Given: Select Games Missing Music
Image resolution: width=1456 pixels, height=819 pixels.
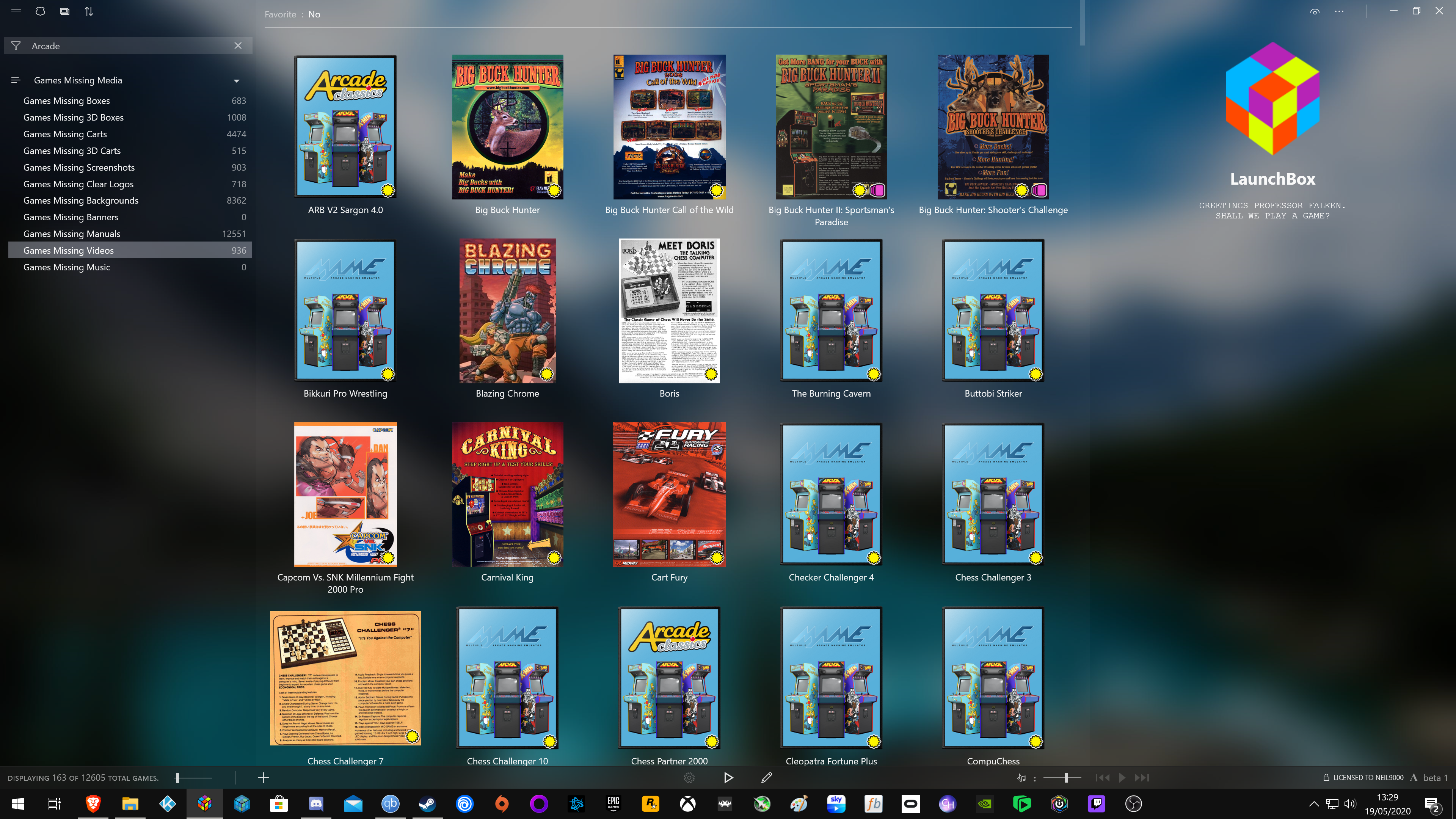Looking at the screenshot, I should [x=130, y=267].
